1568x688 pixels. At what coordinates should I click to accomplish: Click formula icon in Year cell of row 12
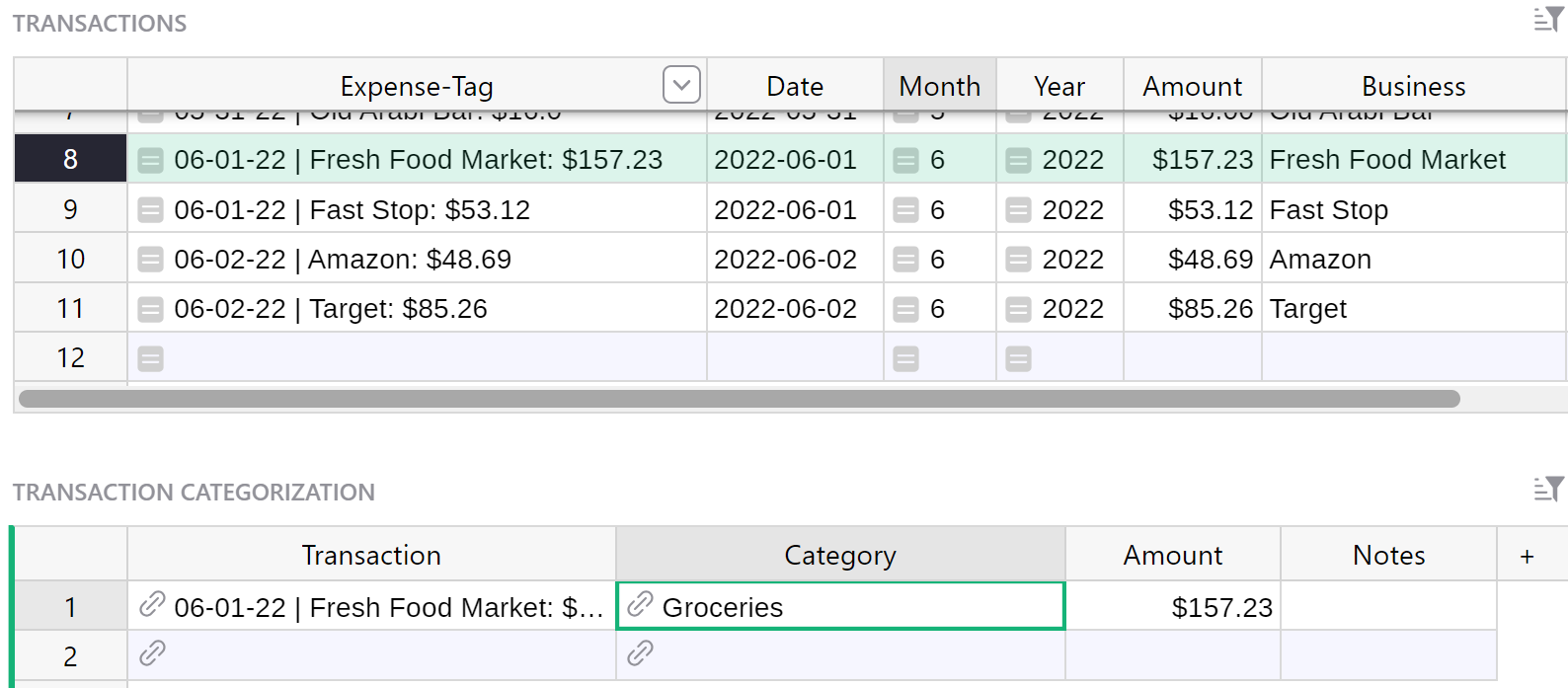1018,358
